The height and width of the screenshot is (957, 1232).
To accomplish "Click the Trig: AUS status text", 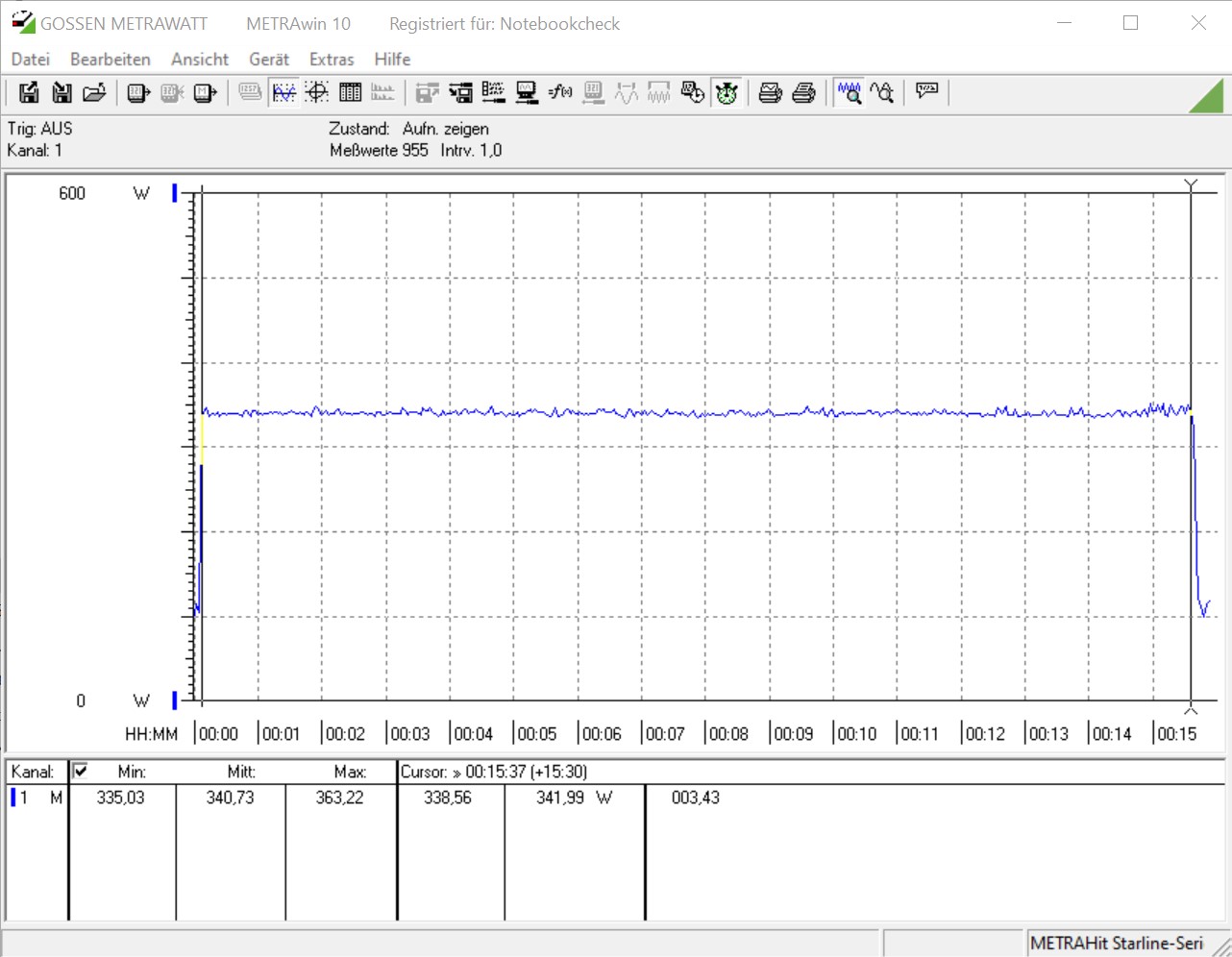I will pyautogui.click(x=39, y=129).
